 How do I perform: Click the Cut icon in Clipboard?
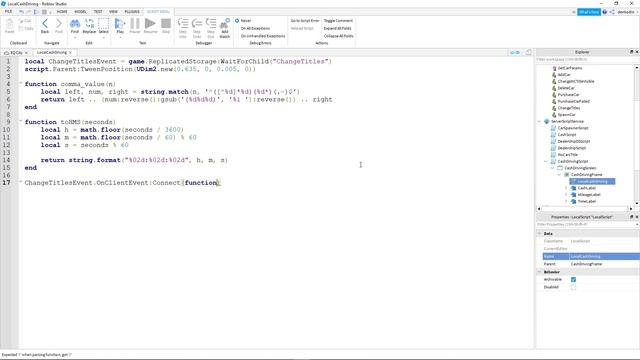pos(21,21)
